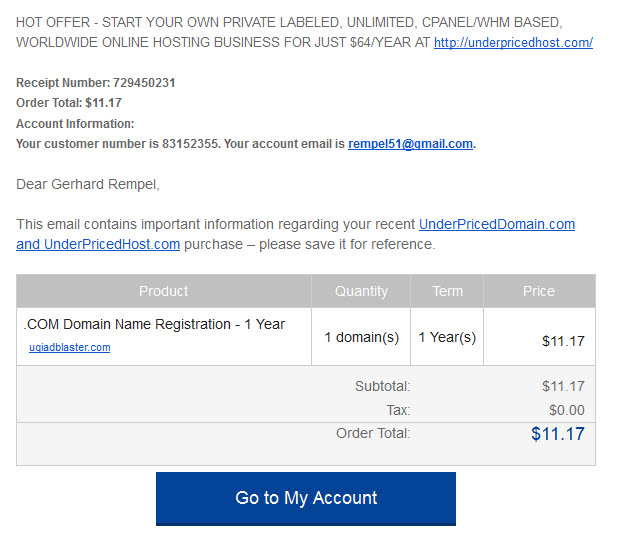This screenshot has height=539, width=623.
Task: Click the large blue $11.17 order total
Action: pyautogui.click(x=558, y=434)
